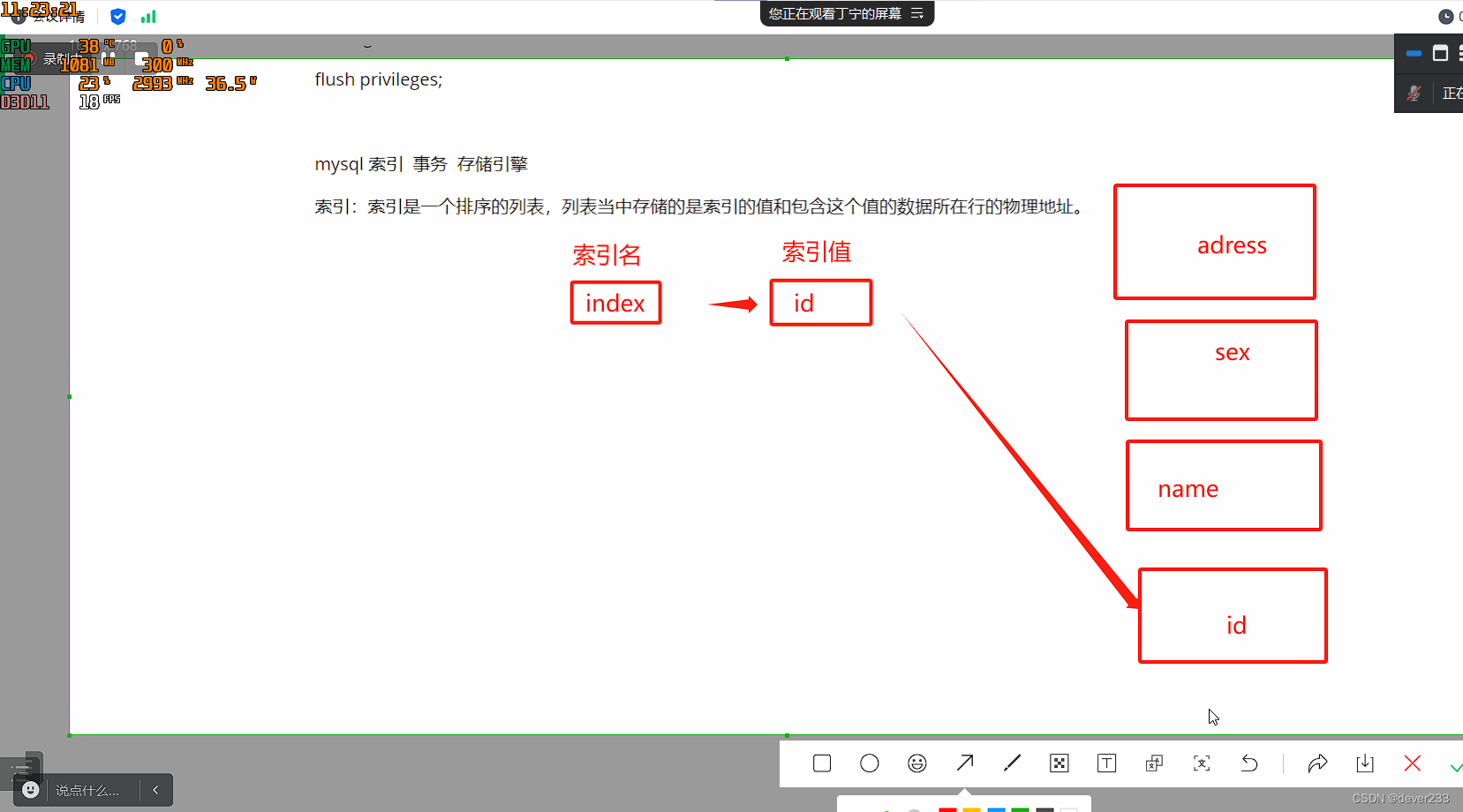Collapse the chat bar chevron
The height and width of the screenshot is (812, 1463).
155,790
